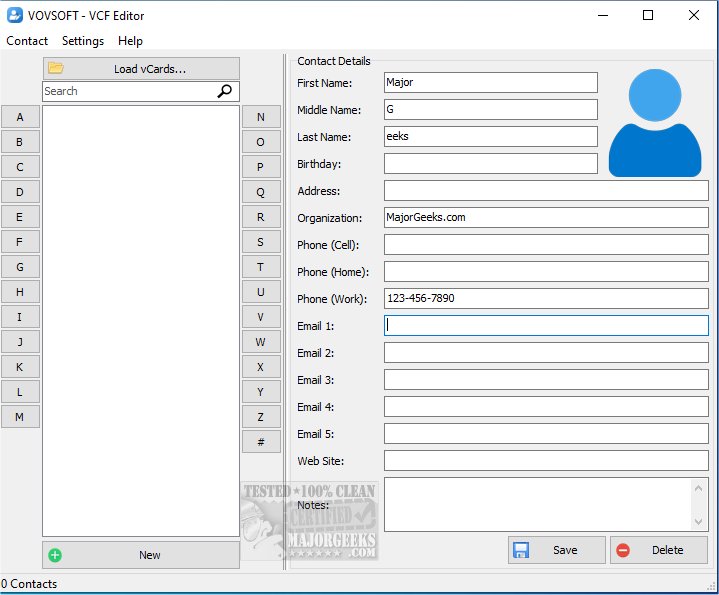
Task: Click the folder icon on Load vCards
Action: (56, 68)
